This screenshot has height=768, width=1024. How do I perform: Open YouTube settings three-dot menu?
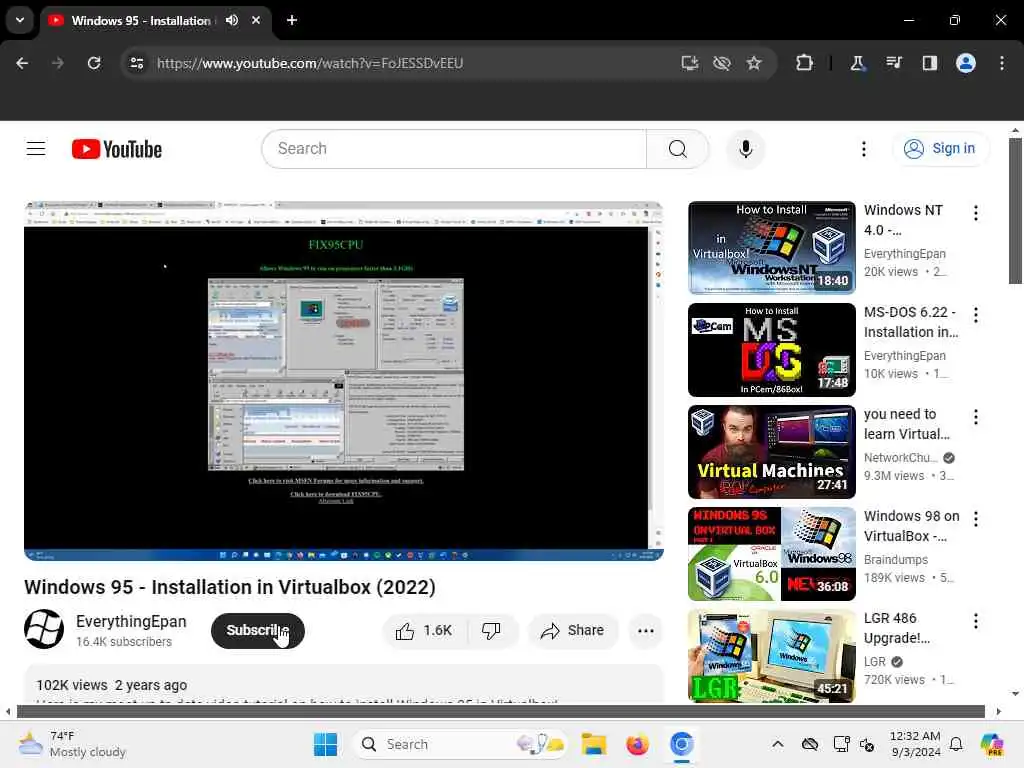863,149
